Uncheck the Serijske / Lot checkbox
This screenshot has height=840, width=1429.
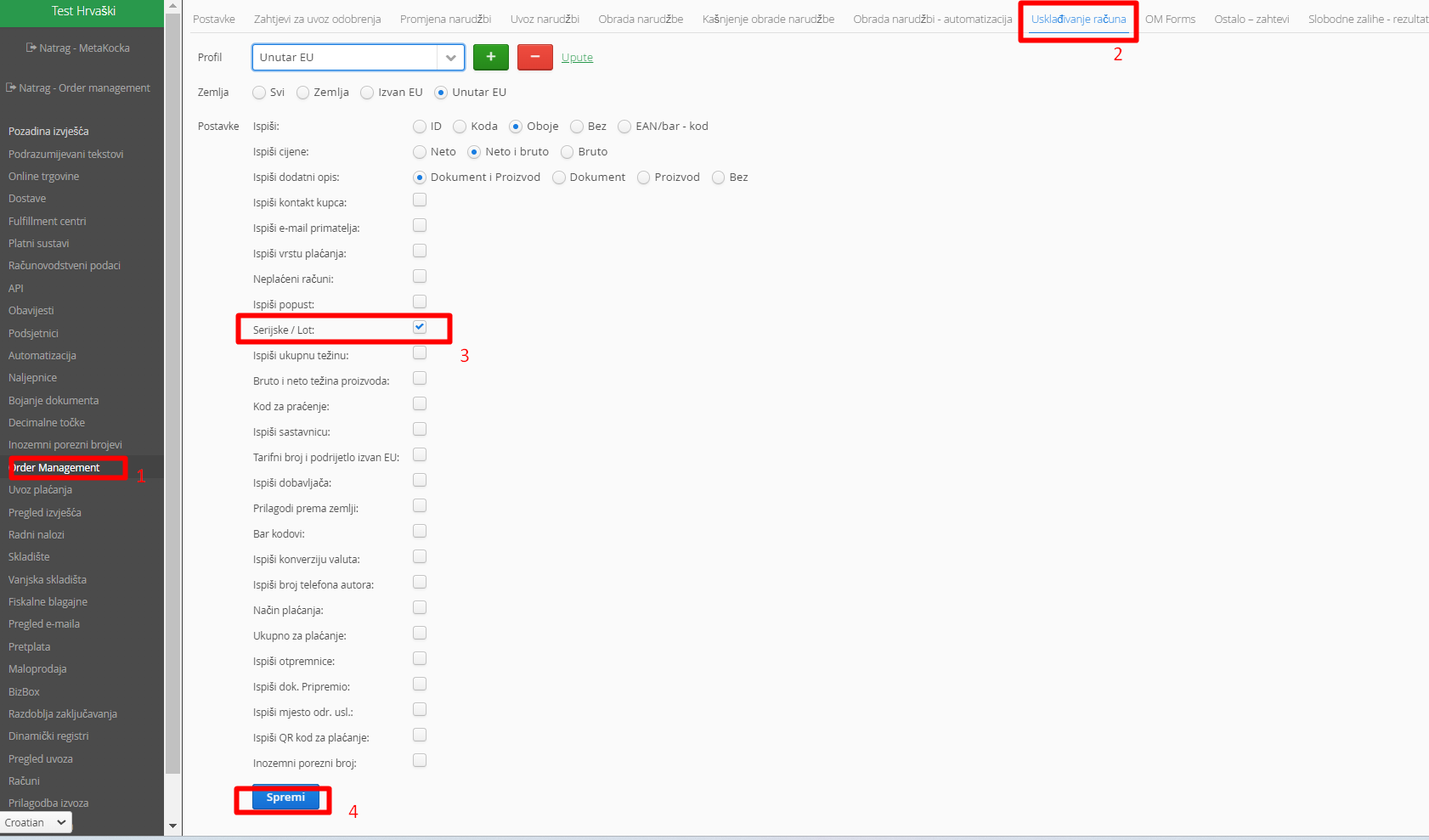click(x=420, y=327)
